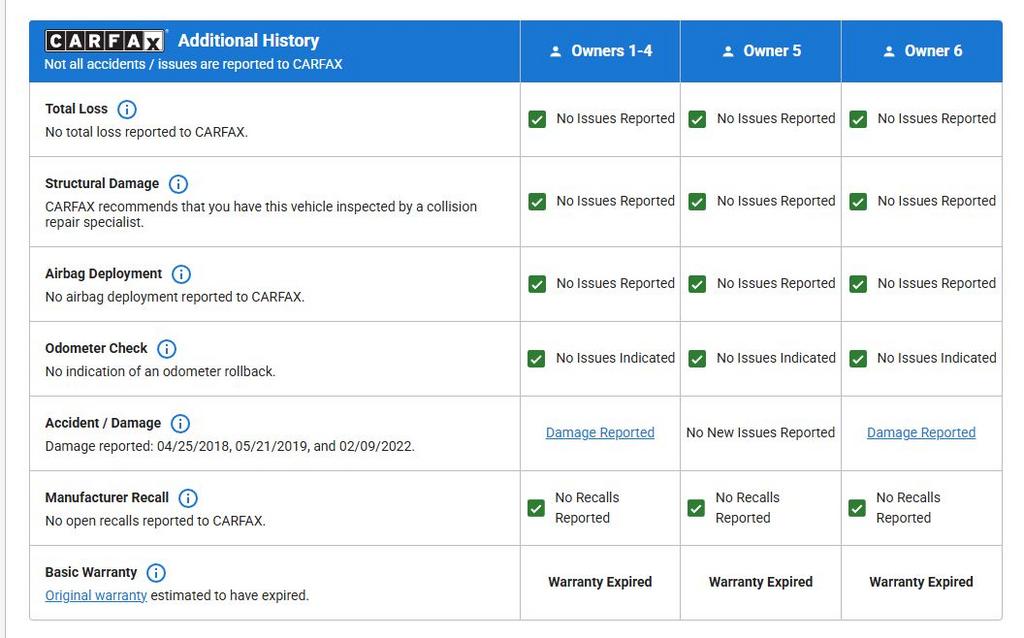Viewport: 1024px width, 638px height.
Task: Click the Additional History heading
Action: tap(248, 40)
